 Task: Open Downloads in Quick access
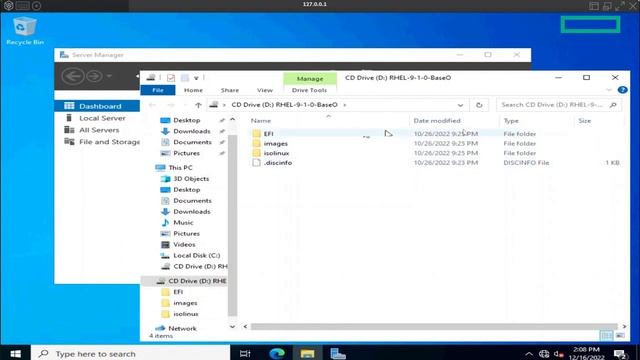click(192, 131)
